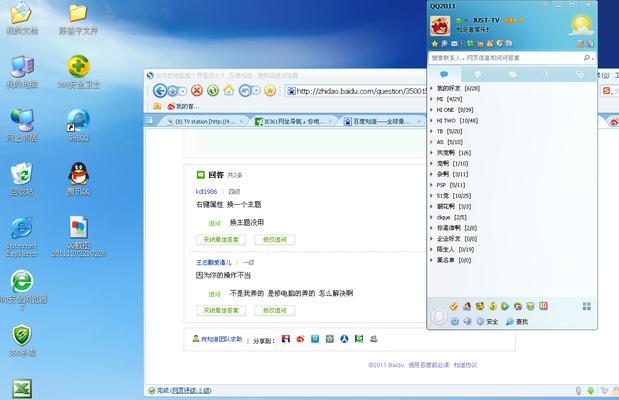Open QQ weather sun icon
Image resolution: width=619 pixels, height=400 pixels.
tap(581, 25)
